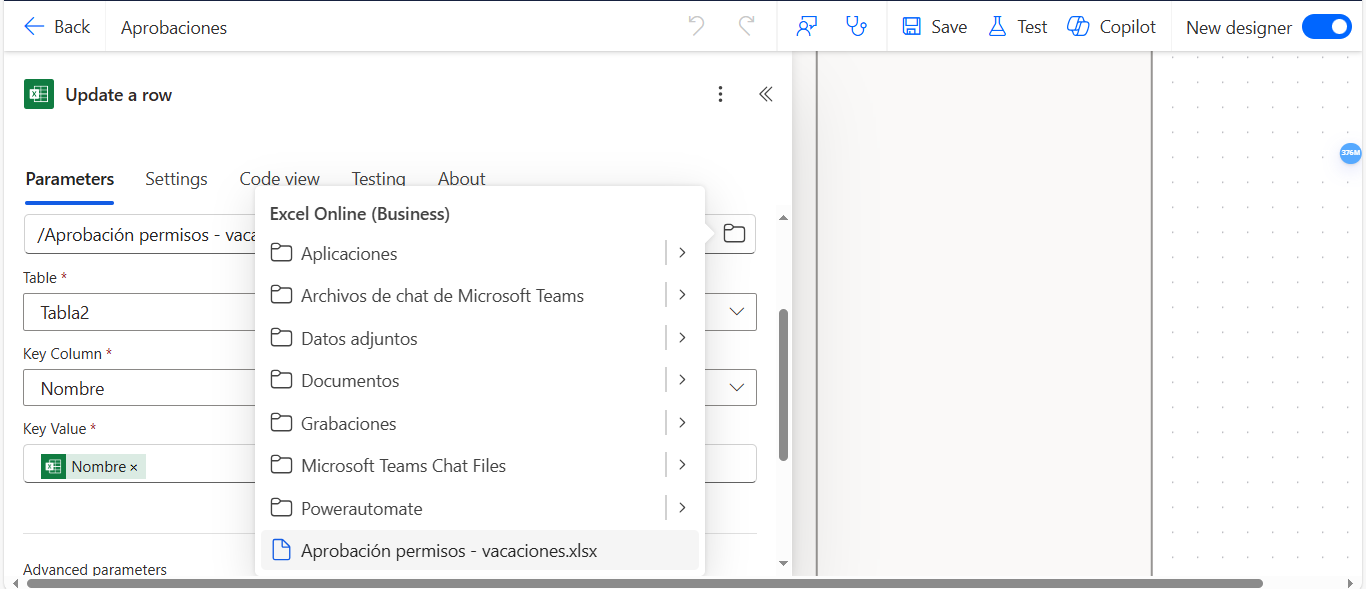
Task: Switch to the Parameters tab
Action: 70,179
